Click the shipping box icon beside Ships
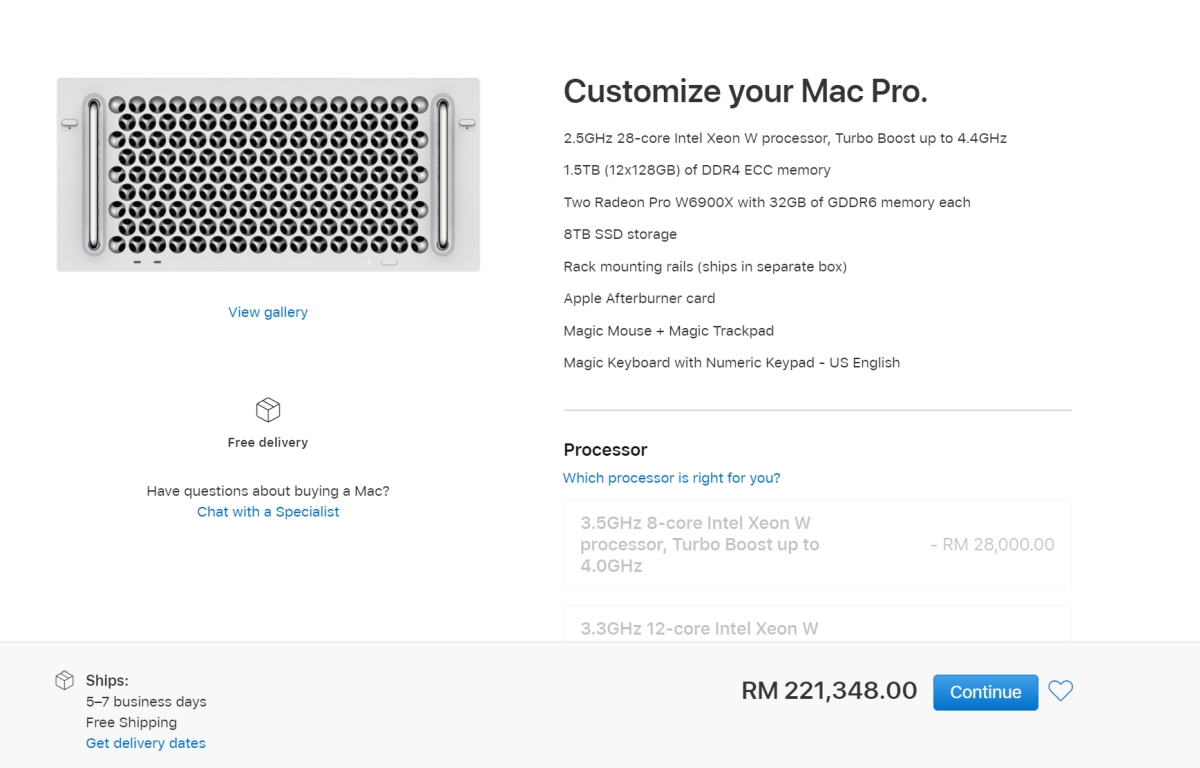The image size is (1200, 768). pyautogui.click(x=64, y=679)
